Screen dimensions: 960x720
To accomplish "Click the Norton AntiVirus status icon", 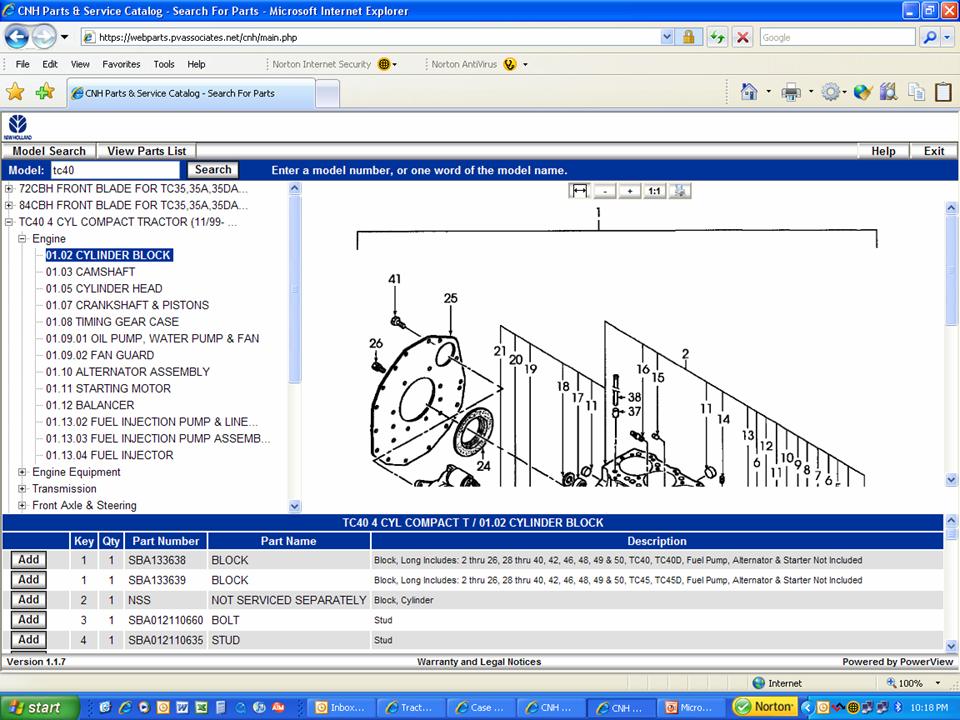I will point(510,64).
